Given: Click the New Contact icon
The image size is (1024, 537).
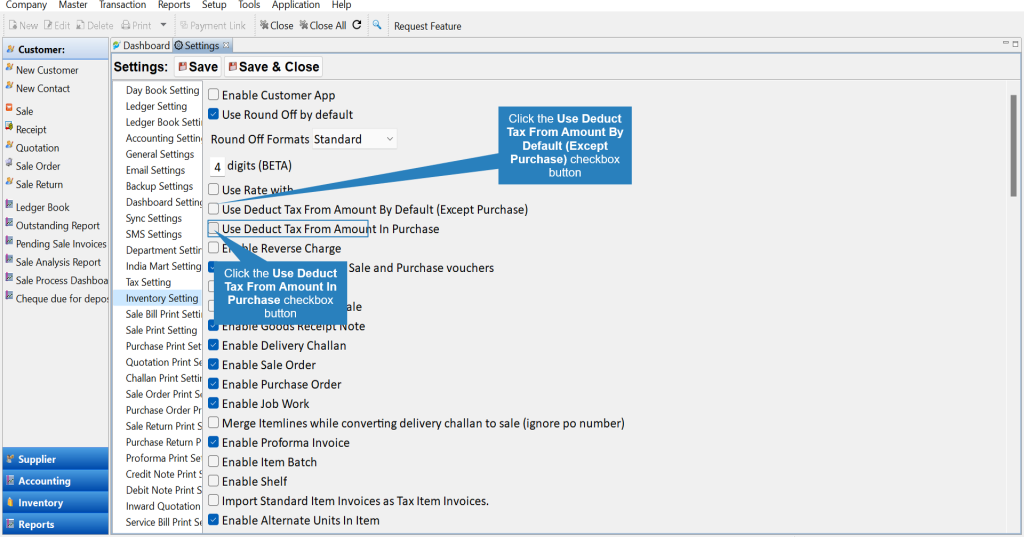Looking at the screenshot, I should pos(9,87).
